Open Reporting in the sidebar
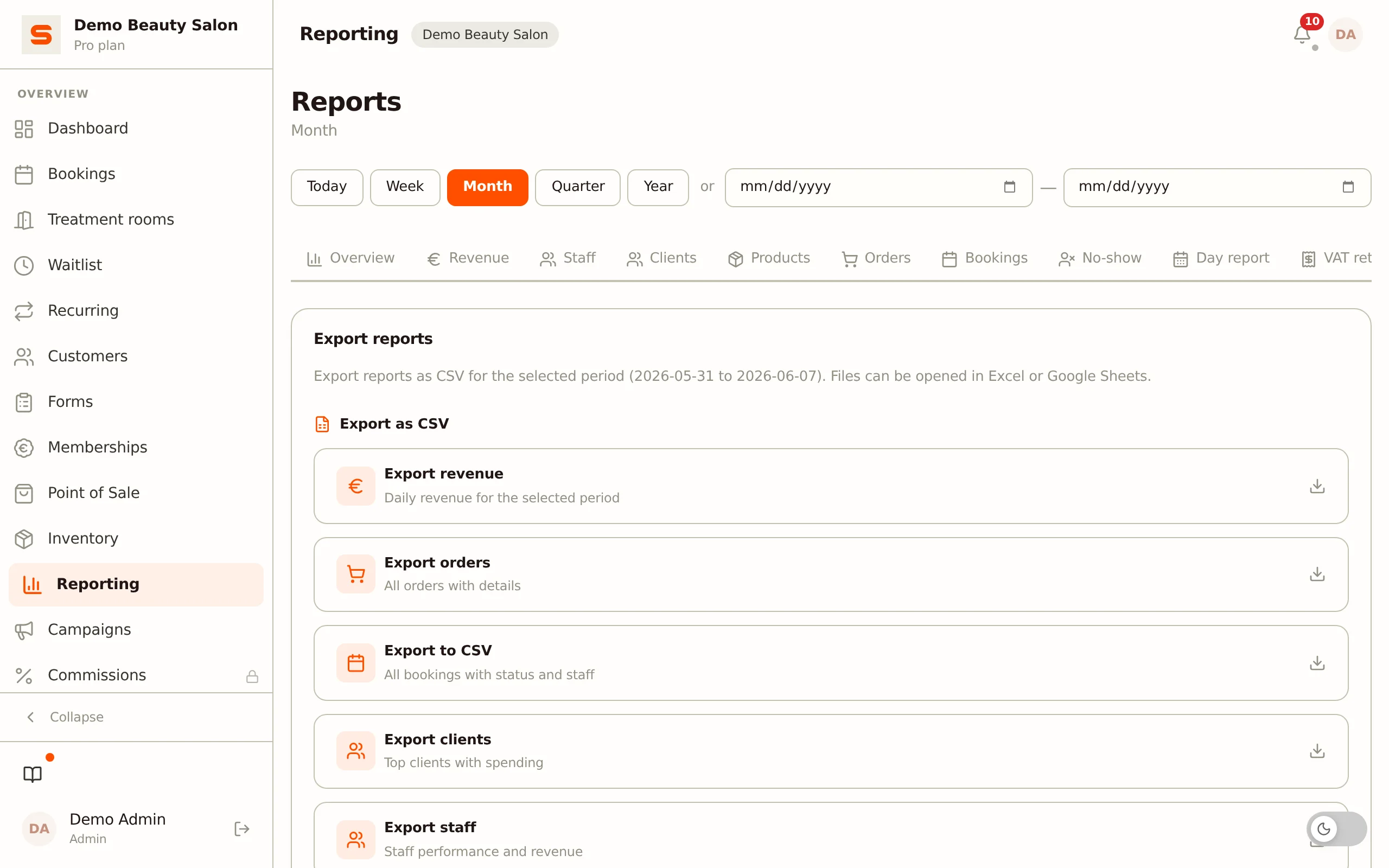 pyautogui.click(x=136, y=584)
